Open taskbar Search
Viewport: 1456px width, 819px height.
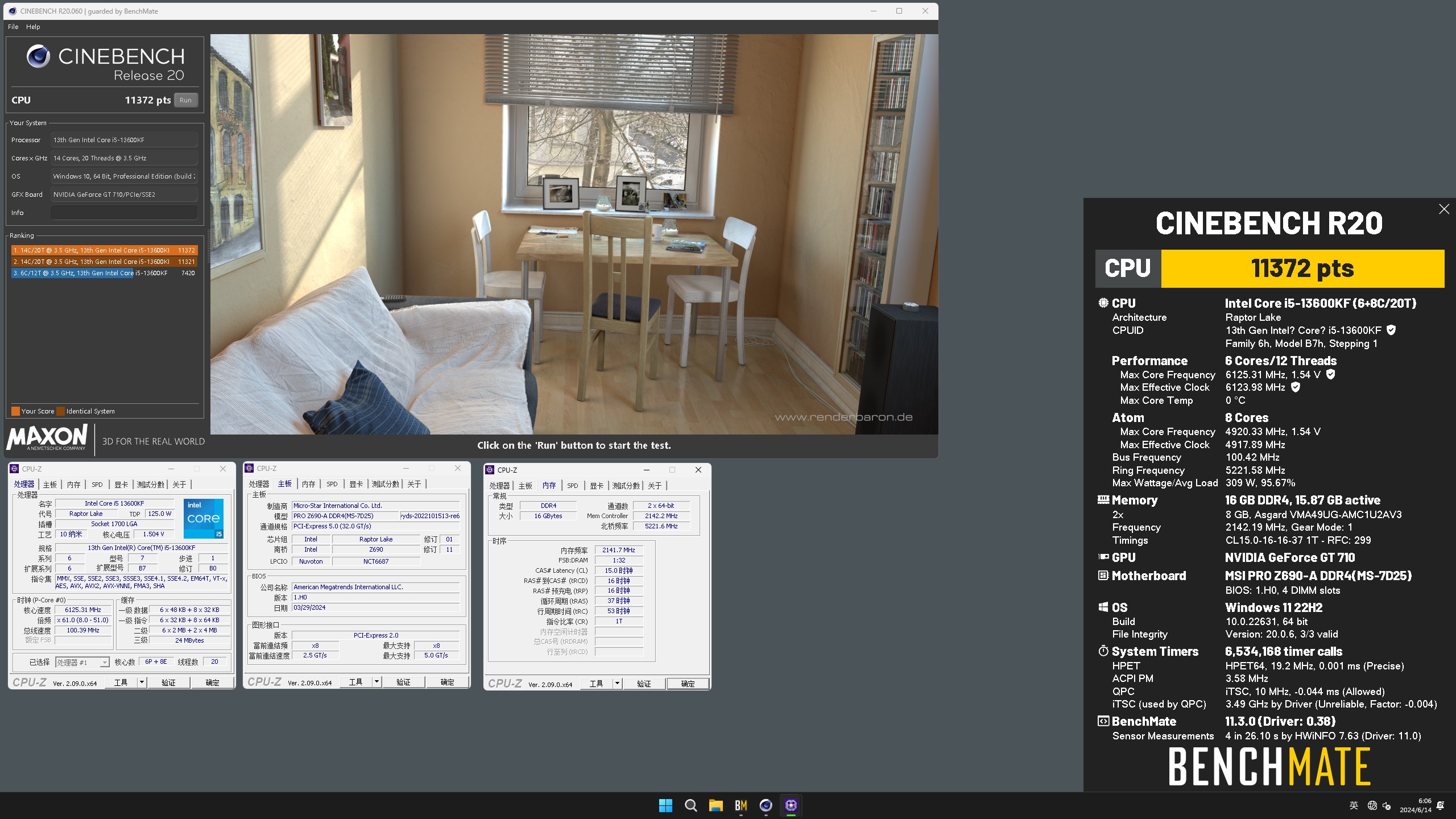tap(690, 805)
